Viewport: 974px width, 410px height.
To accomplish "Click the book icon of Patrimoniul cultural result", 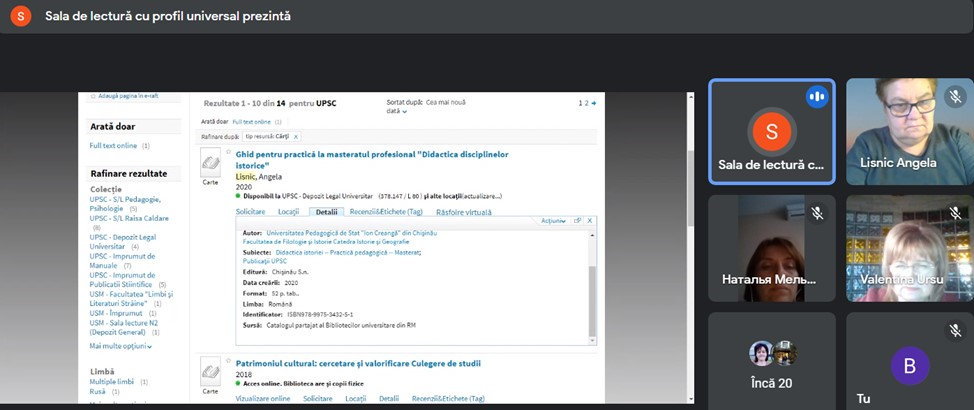I will [x=210, y=372].
